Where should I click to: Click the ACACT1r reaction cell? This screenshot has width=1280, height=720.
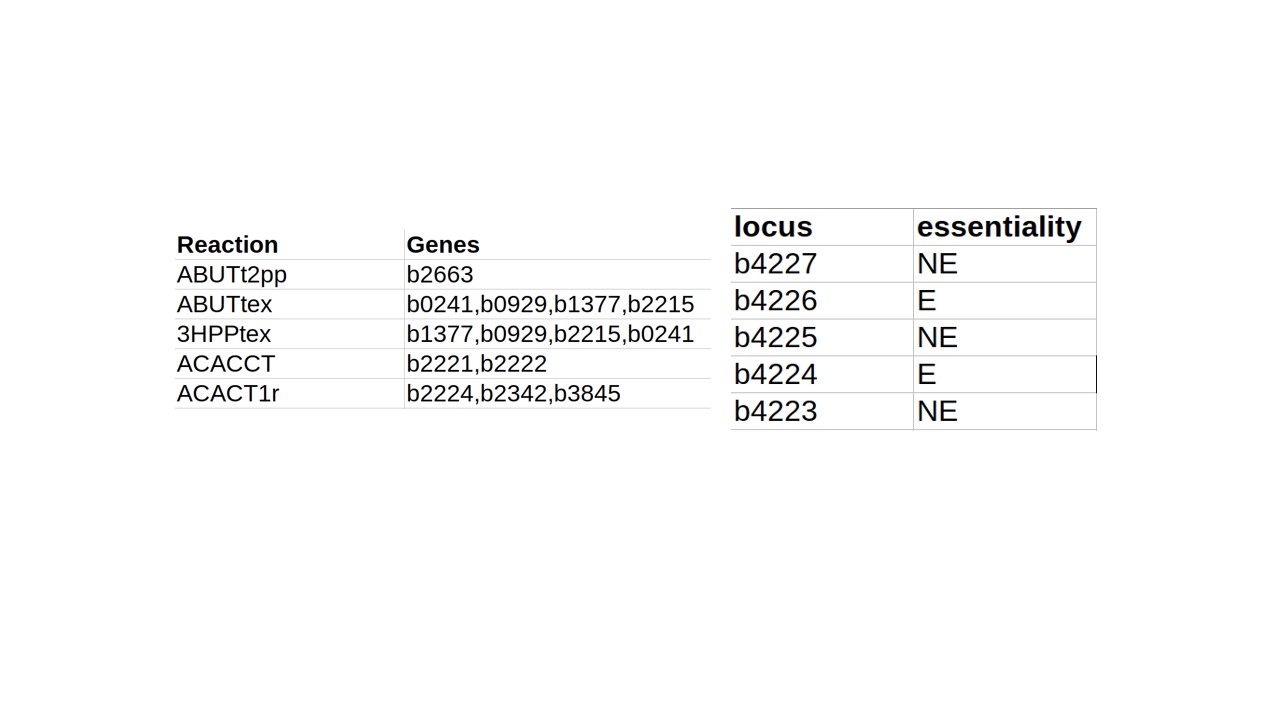coord(228,394)
